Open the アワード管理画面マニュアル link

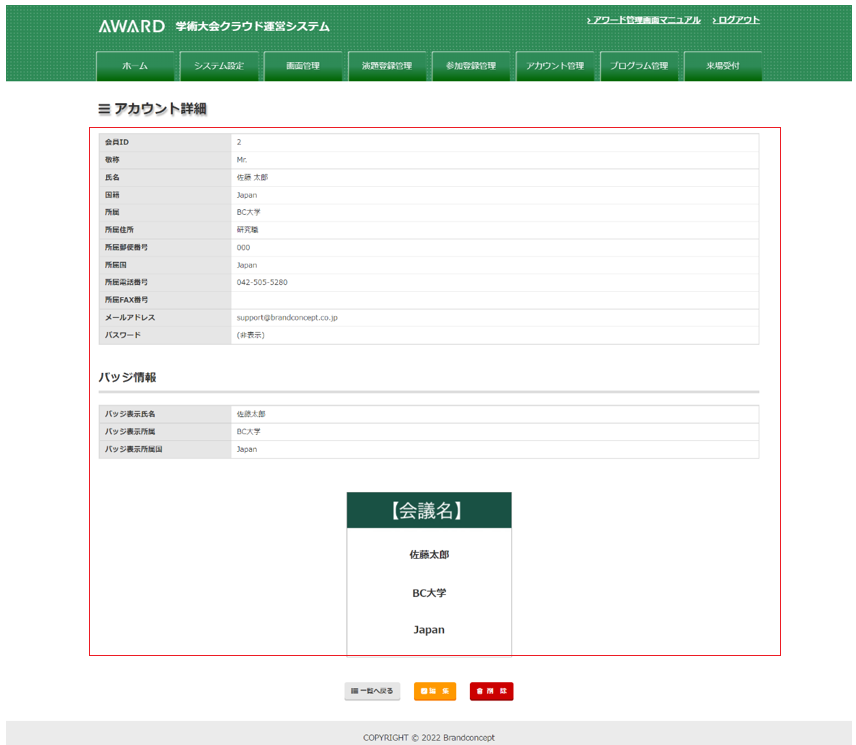[x=646, y=20]
